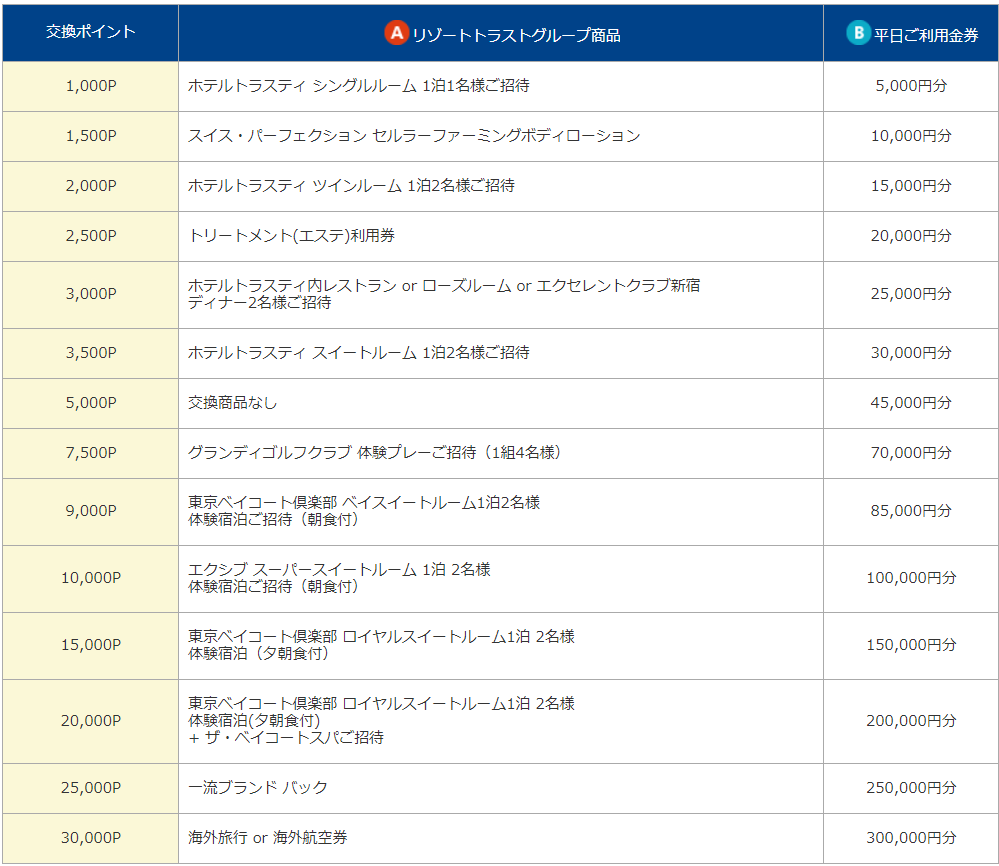Click the 150,000円分 voucher value
Image resolution: width=999 pixels, height=866 pixels.
click(x=911, y=644)
